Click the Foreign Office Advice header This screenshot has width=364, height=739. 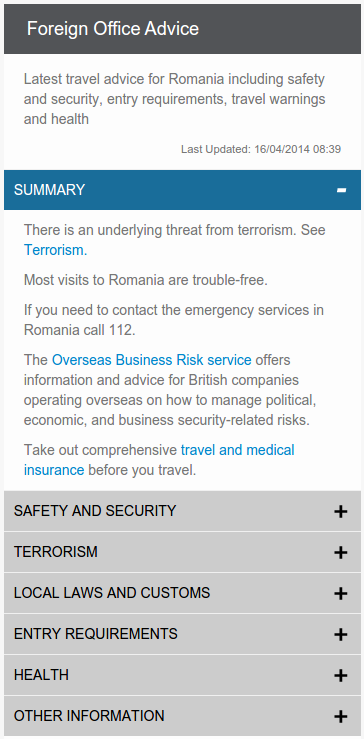pyautogui.click(x=113, y=29)
